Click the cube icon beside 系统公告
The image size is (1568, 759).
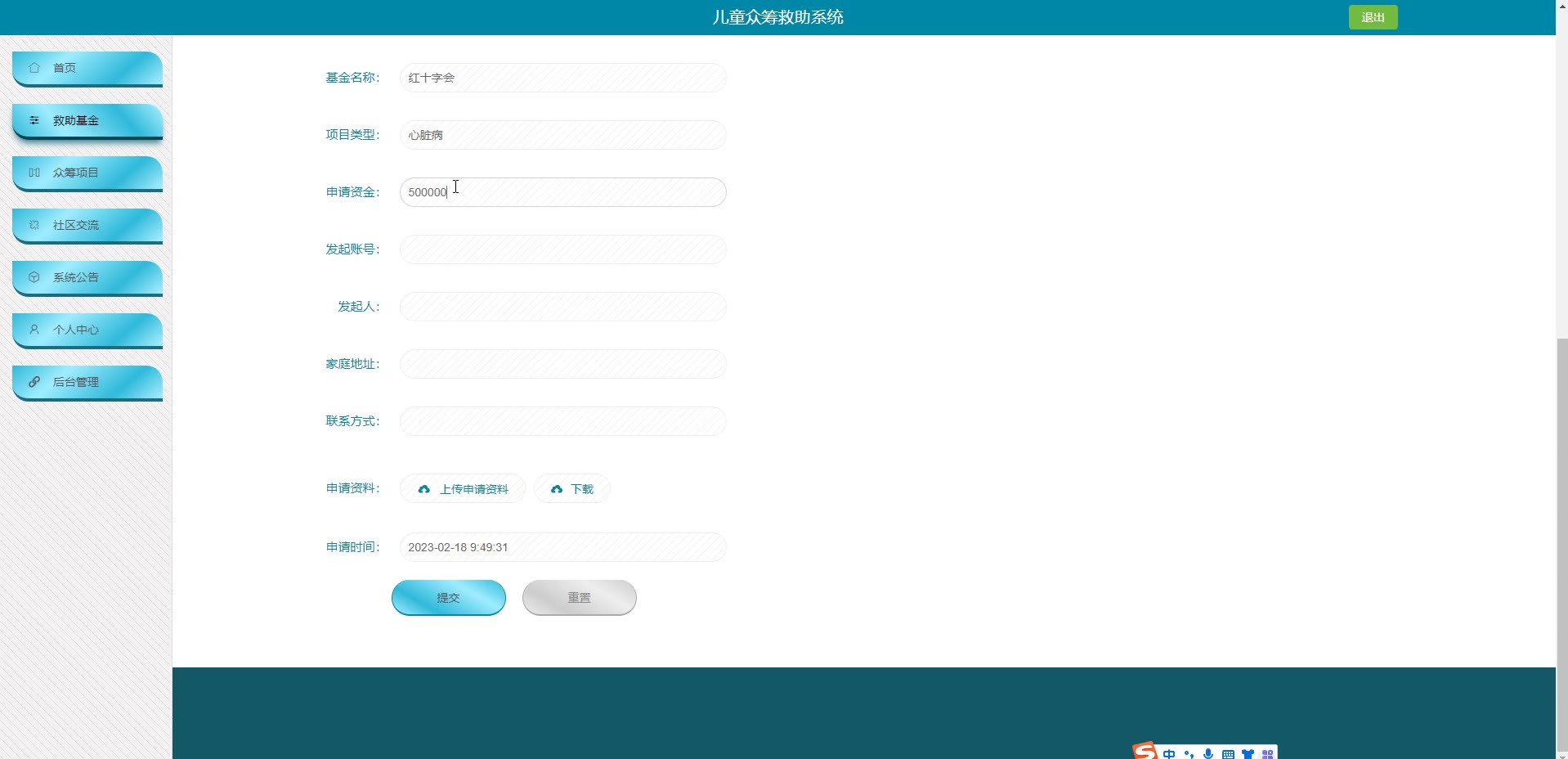pyautogui.click(x=34, y=277)
